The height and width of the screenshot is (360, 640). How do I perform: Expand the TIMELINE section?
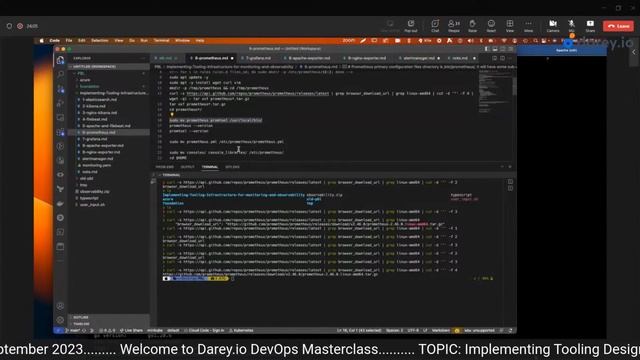click(109, 324)
